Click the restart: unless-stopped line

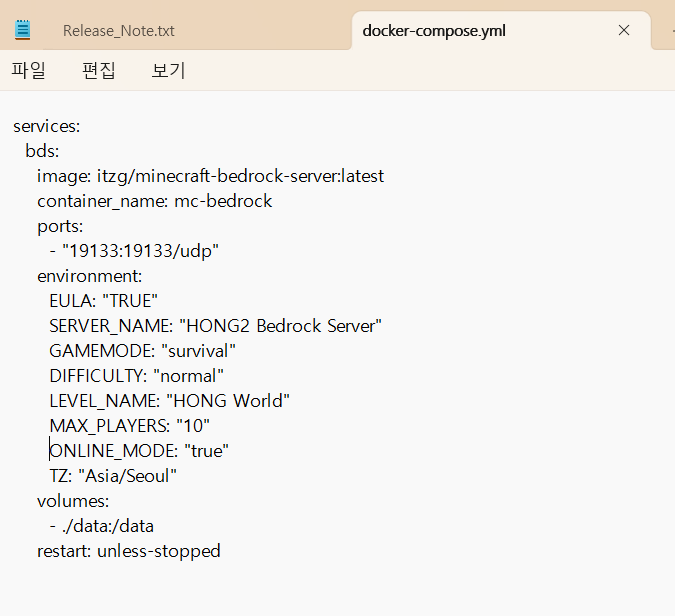tap(128, 551)
